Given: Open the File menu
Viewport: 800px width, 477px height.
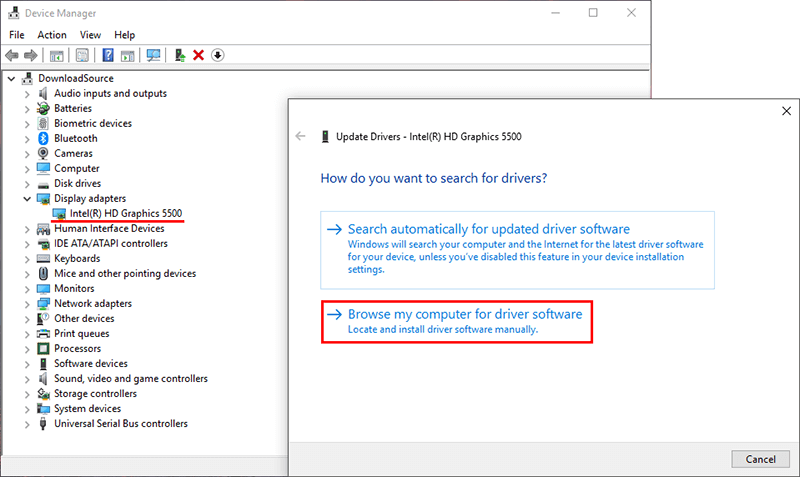Looking at the screenshot, I should 16,35.
